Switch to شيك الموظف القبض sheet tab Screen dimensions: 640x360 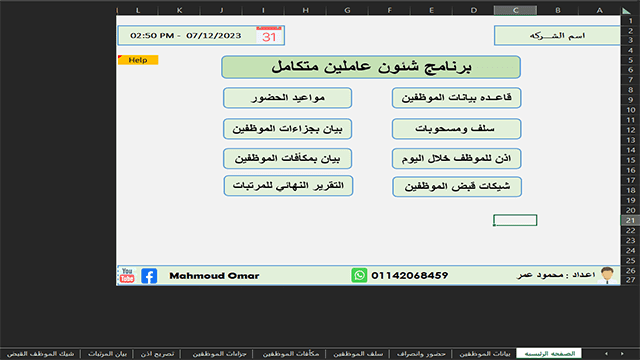click(x=40, y=353)
